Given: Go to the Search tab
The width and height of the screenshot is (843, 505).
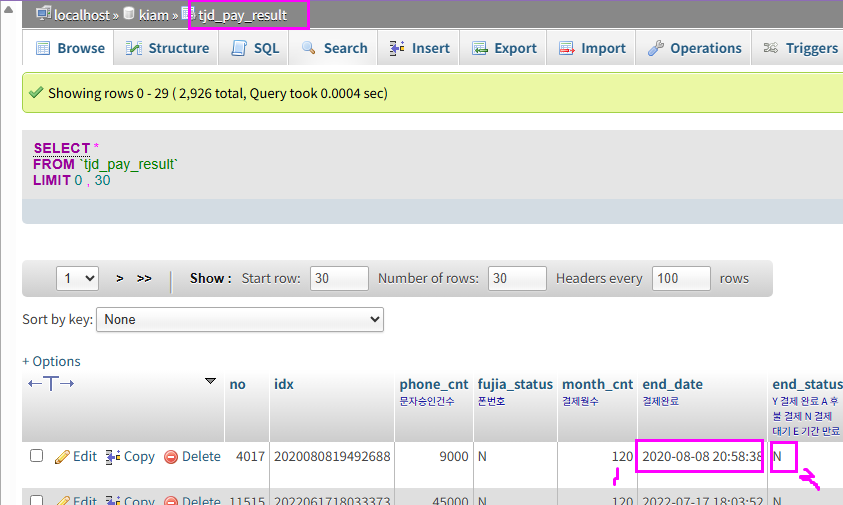Looking at the screenshot, I should coord(335,48).
